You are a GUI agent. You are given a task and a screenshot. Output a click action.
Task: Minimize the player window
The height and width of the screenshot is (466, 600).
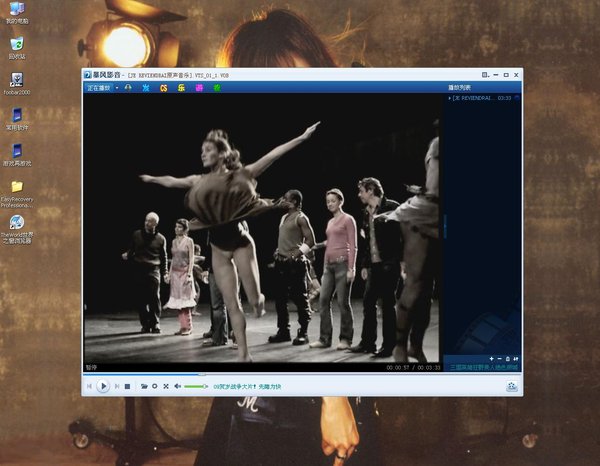(x=496, y=75)
